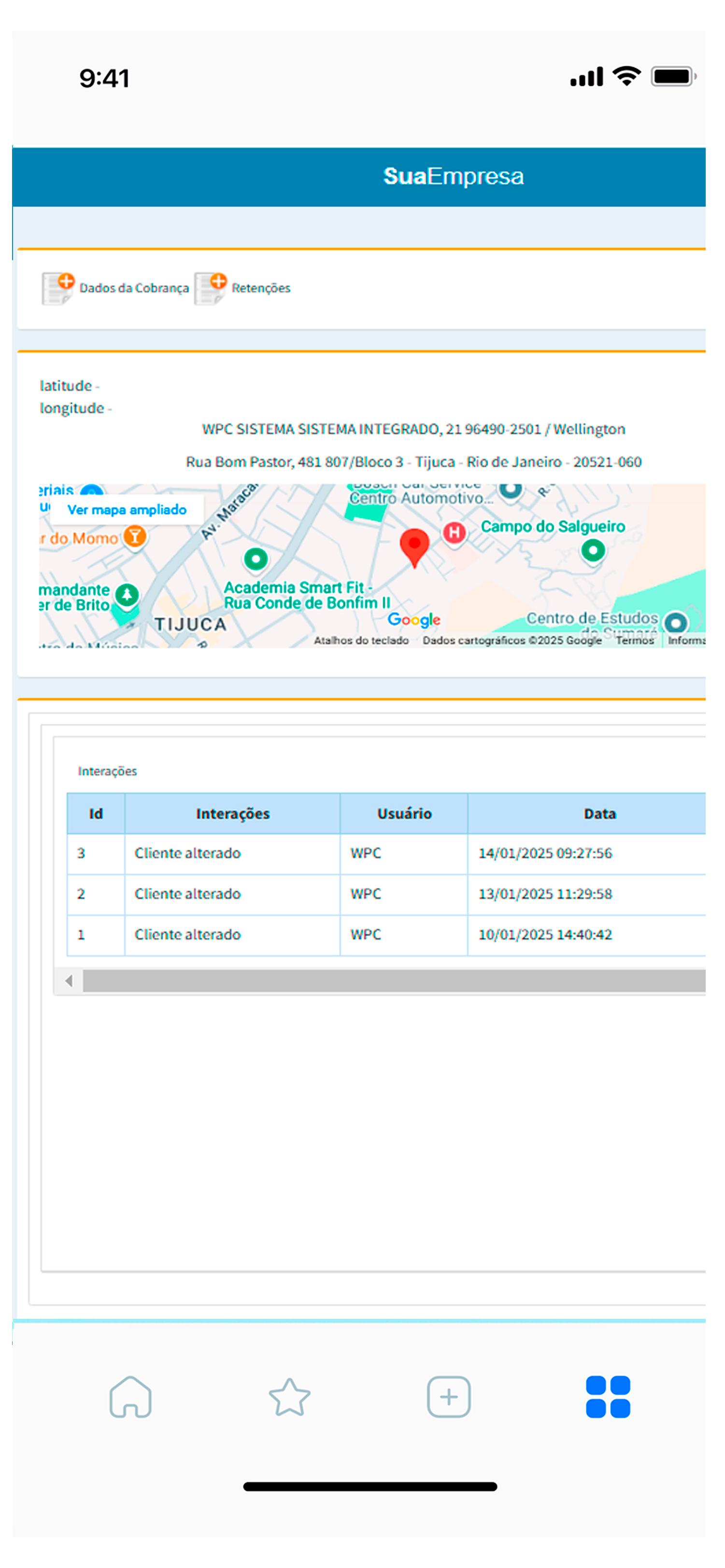
Task: Click the Usuário column header
Action: click(404, 814)
